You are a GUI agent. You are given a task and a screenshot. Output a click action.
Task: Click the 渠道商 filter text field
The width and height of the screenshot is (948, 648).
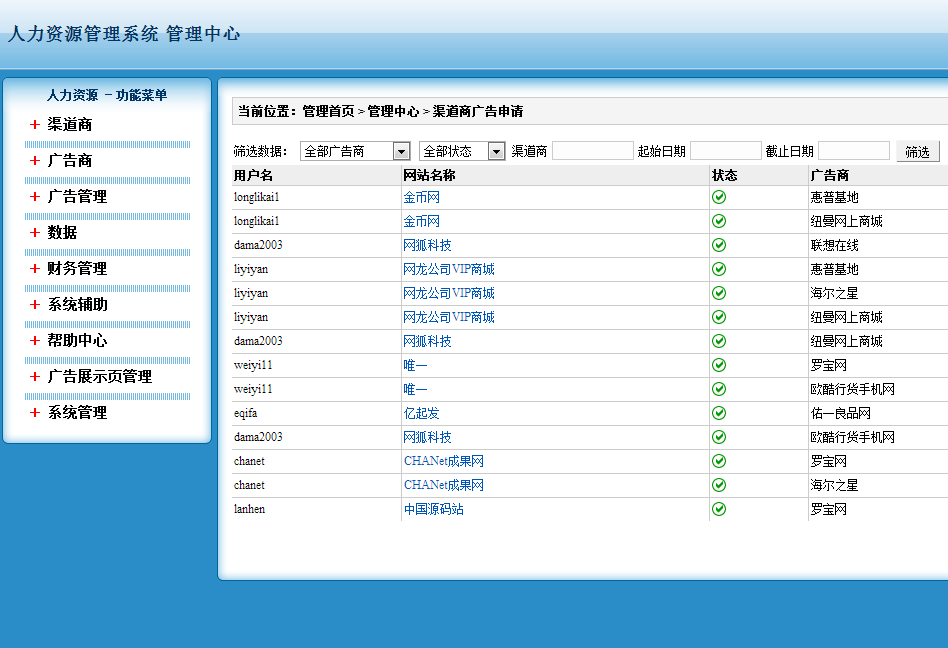click(592, 151)
